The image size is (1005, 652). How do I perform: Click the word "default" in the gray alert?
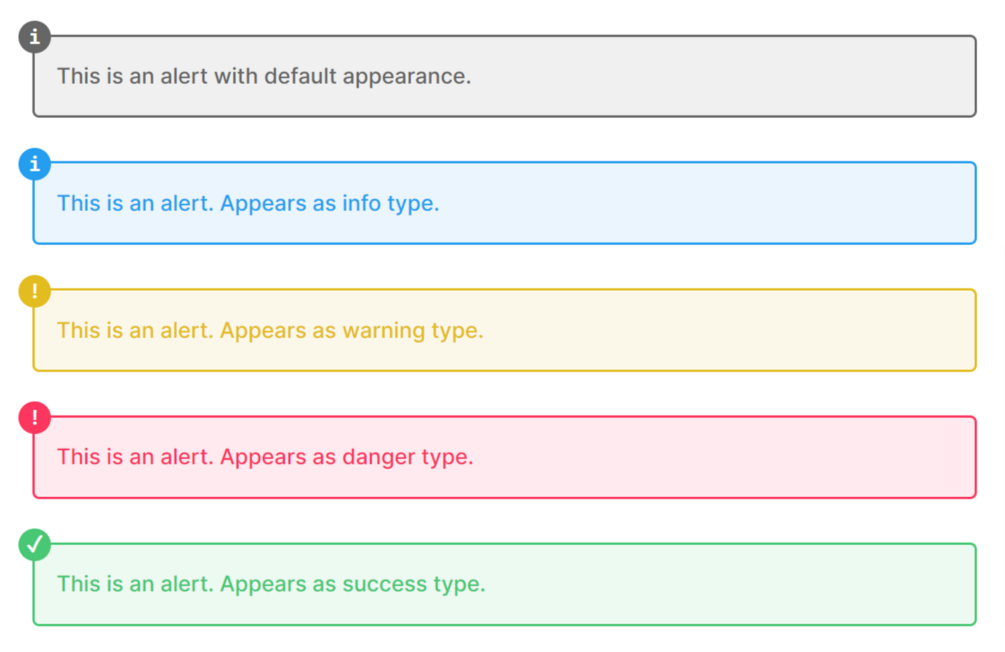click(300, 76)
